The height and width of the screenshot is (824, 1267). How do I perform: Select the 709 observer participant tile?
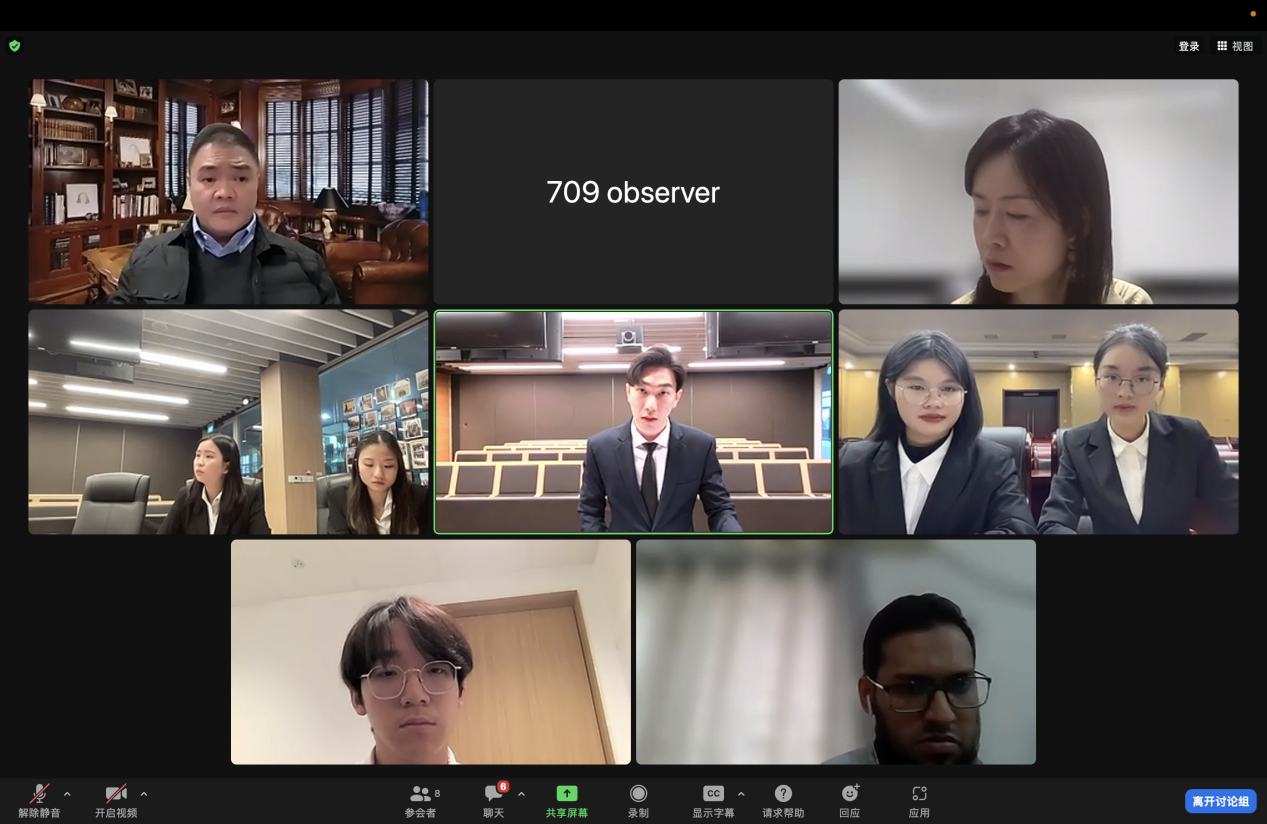pyautogui.click(x=633, y=192)
